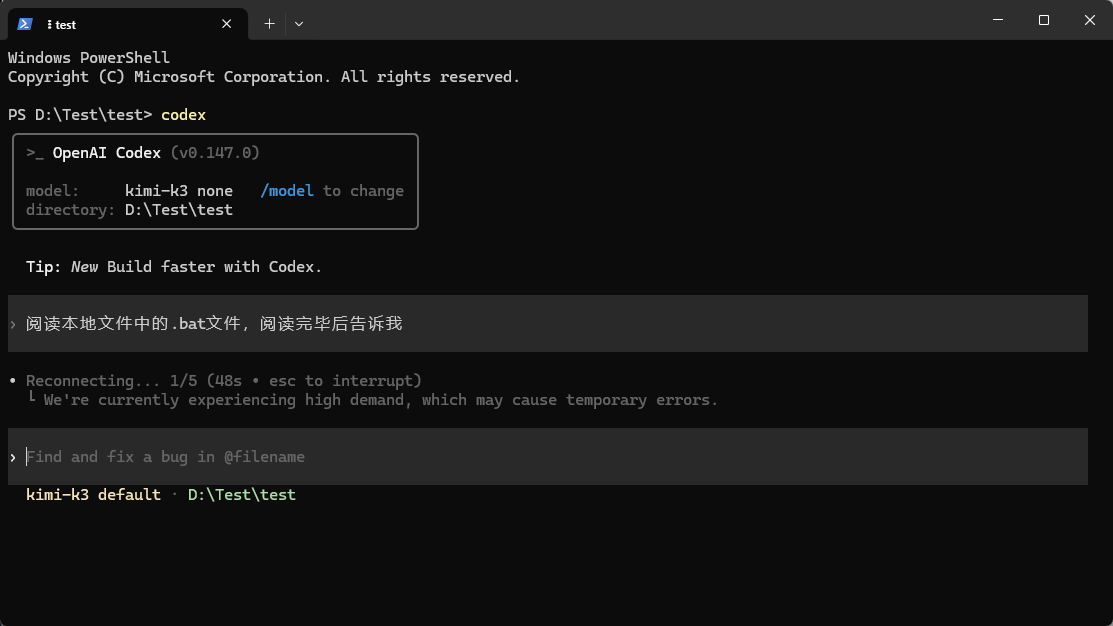This screenshot has width=1113, height=626.
Task: Click the Find and fix a bug prompt input
Action: point(547,456)
